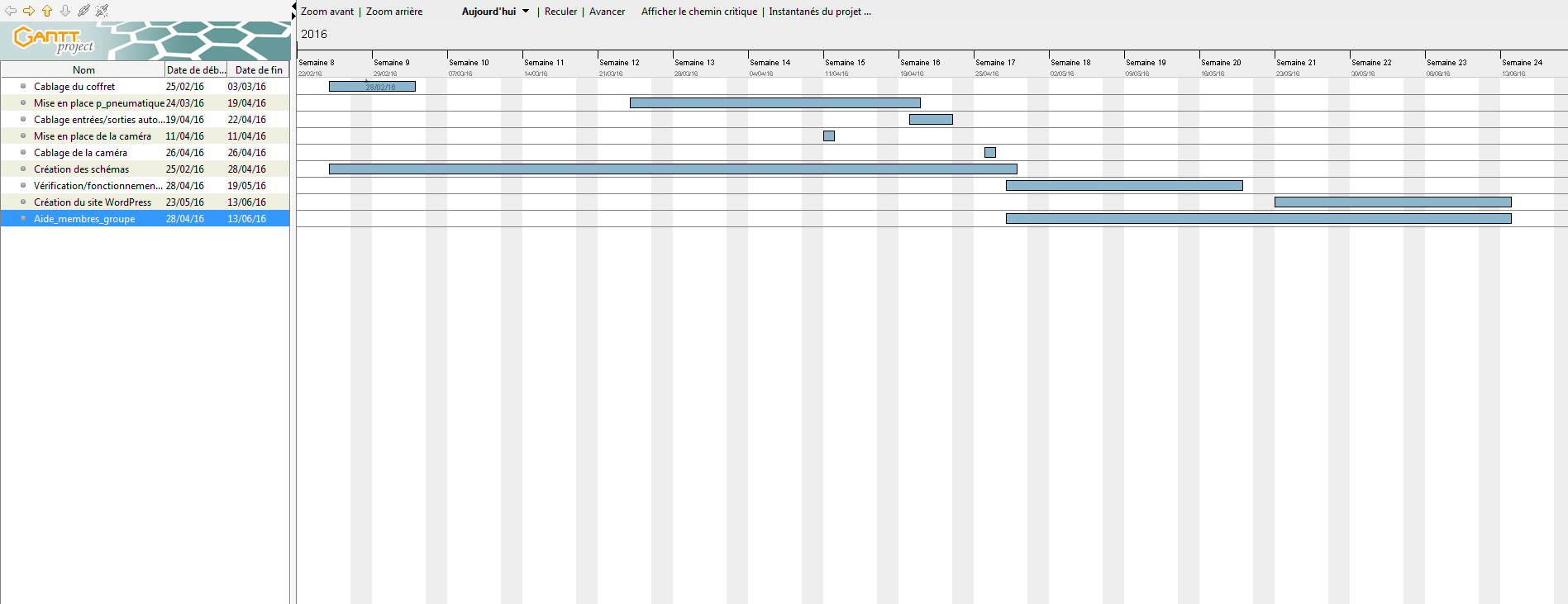Click the unlink tasks broken-chain icon
The image size is (1568, 604).
102,11
